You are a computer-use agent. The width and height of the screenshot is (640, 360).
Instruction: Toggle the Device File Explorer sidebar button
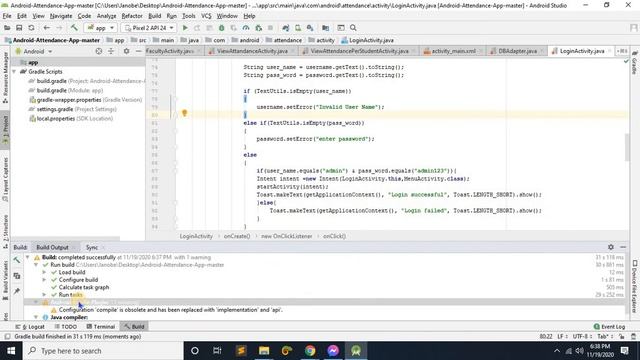(635, 286)
